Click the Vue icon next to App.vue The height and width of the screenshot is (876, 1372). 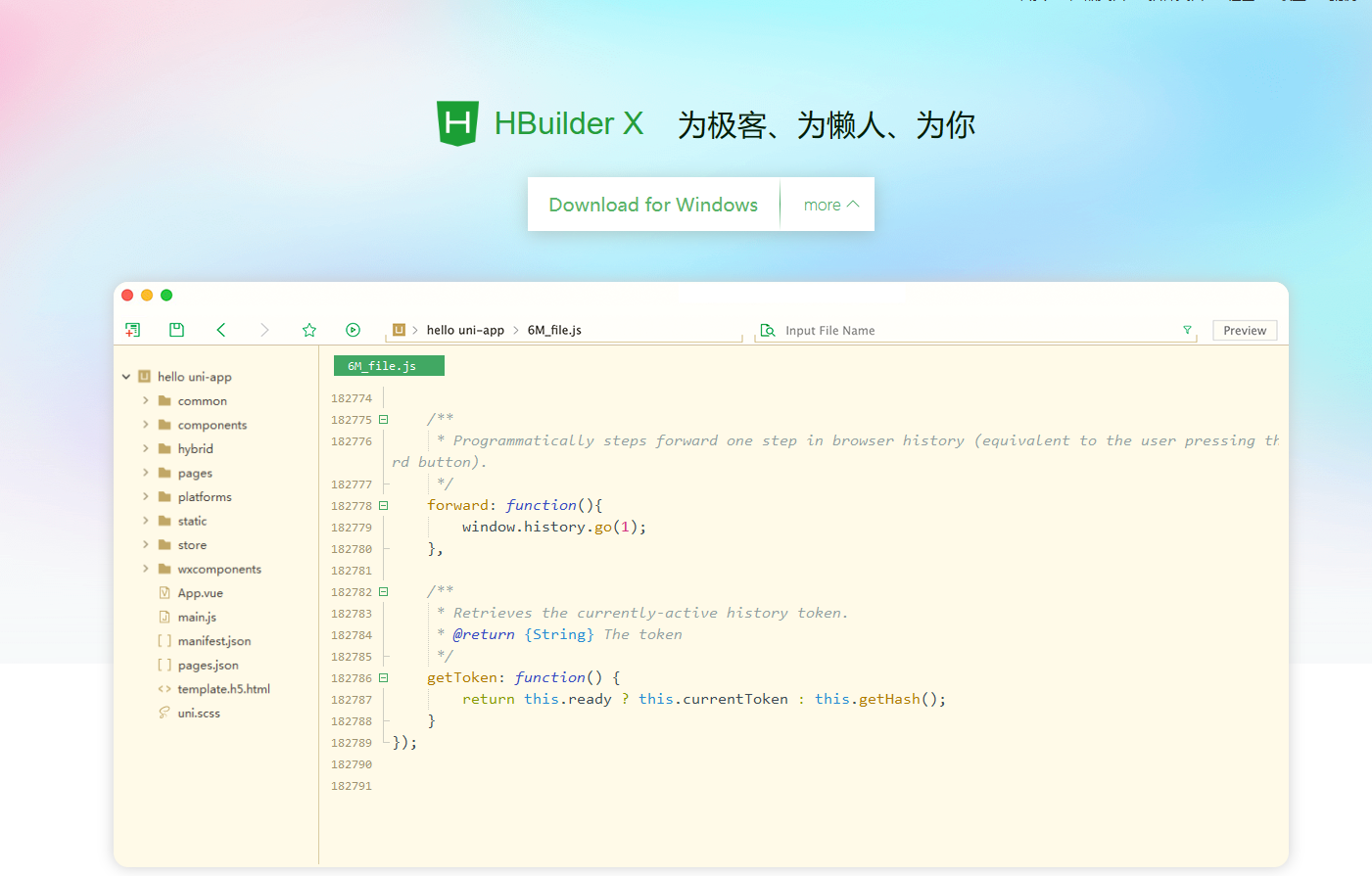165,592
